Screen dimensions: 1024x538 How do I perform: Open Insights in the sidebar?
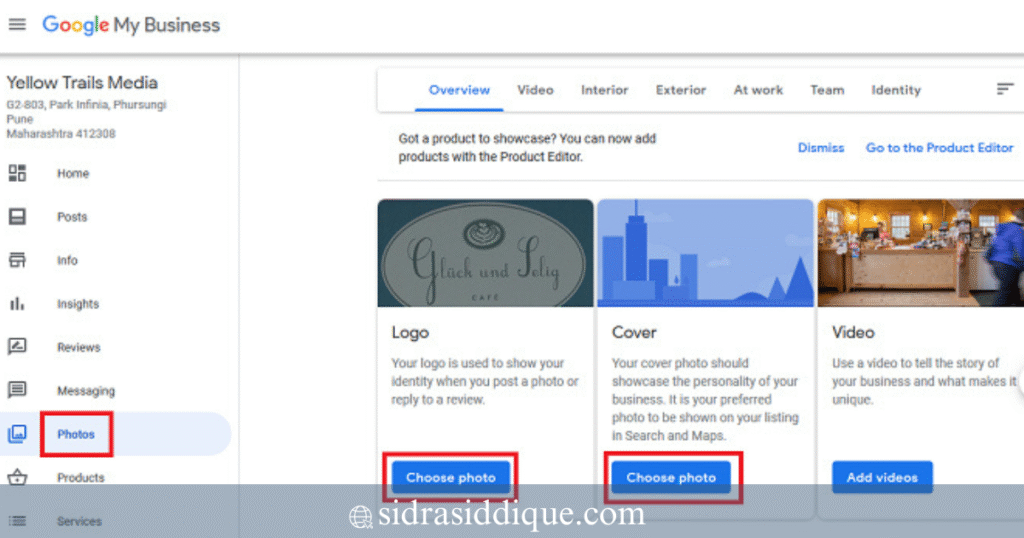[78, 304]
